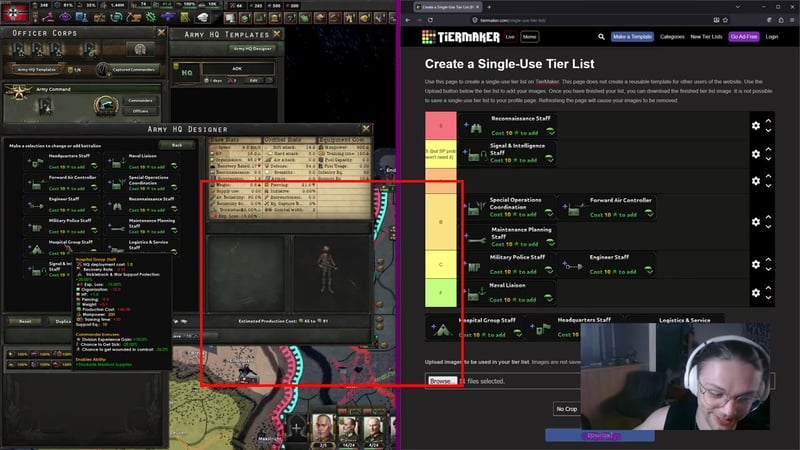Image resolution: width=800 pixels, height=450 pixels.
Task: Open the browser tab list dropdown chevron
Action: pos(737,7)
